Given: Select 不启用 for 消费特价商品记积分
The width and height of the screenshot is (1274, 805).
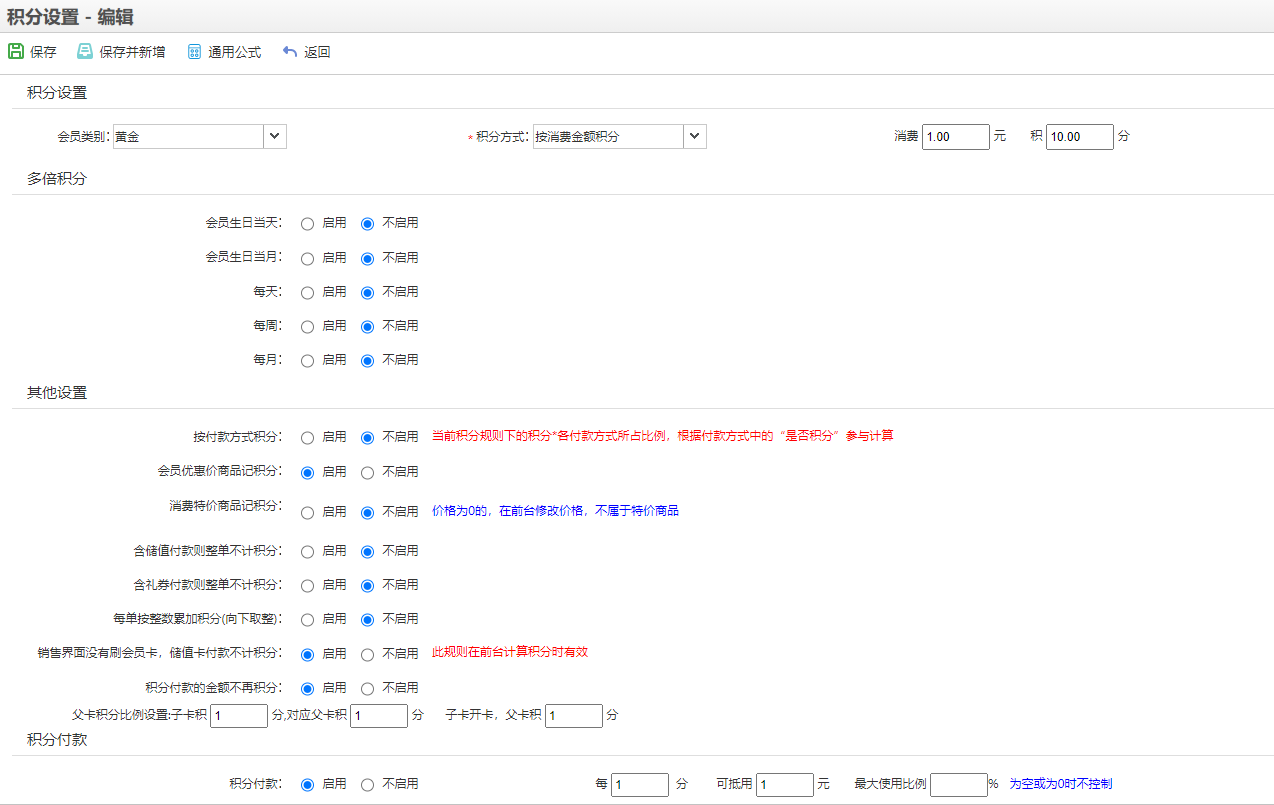Looking at the screenshot, I should click(368, 512).
